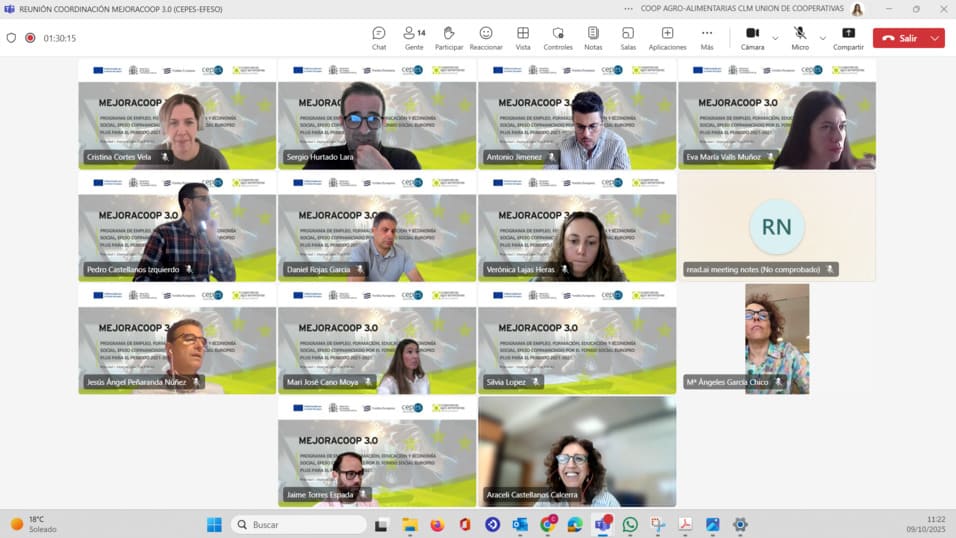Open the Más options menu
The height and width of the screenshot is (538, 956).
click(707, 37)
